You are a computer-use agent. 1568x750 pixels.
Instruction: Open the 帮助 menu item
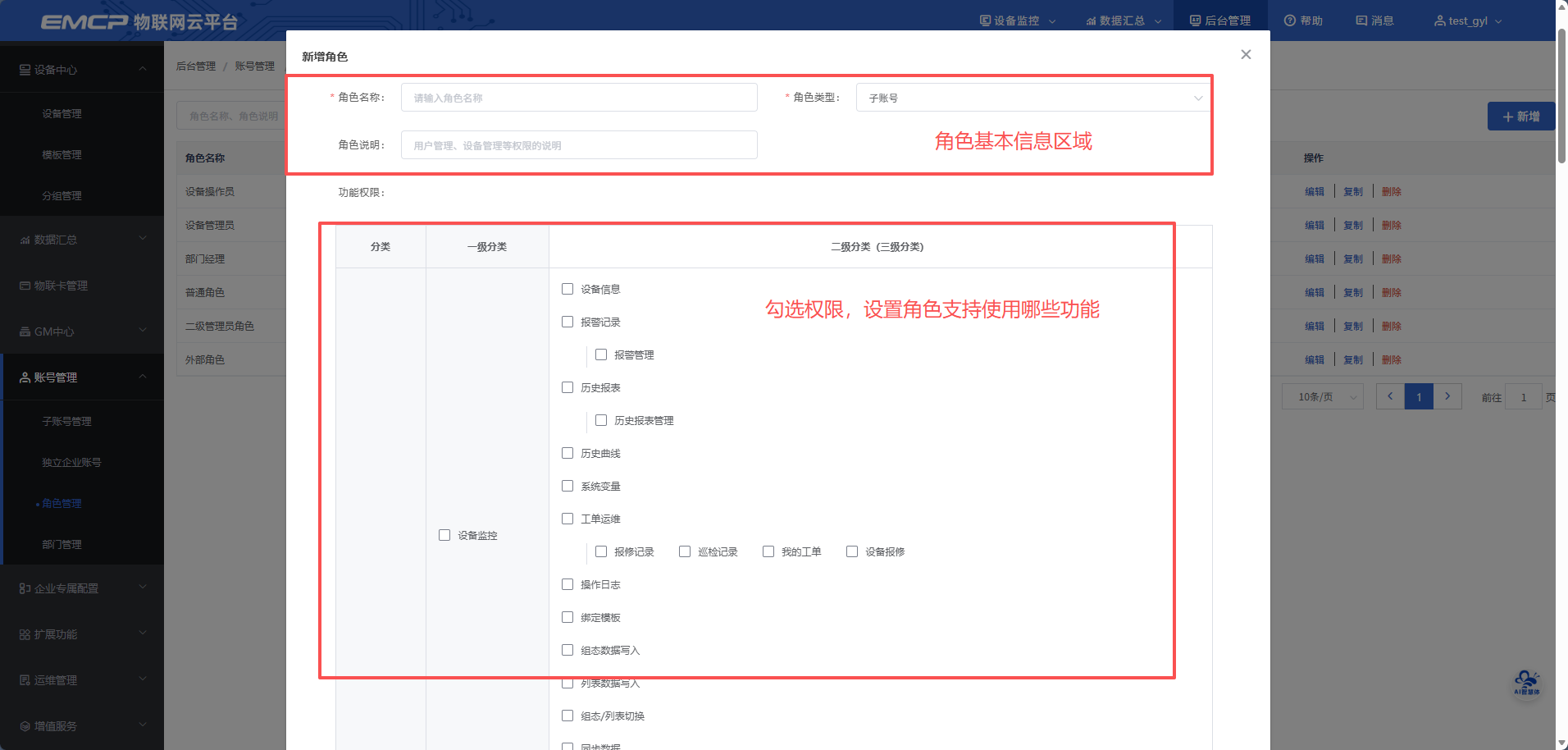(1303, 21)
